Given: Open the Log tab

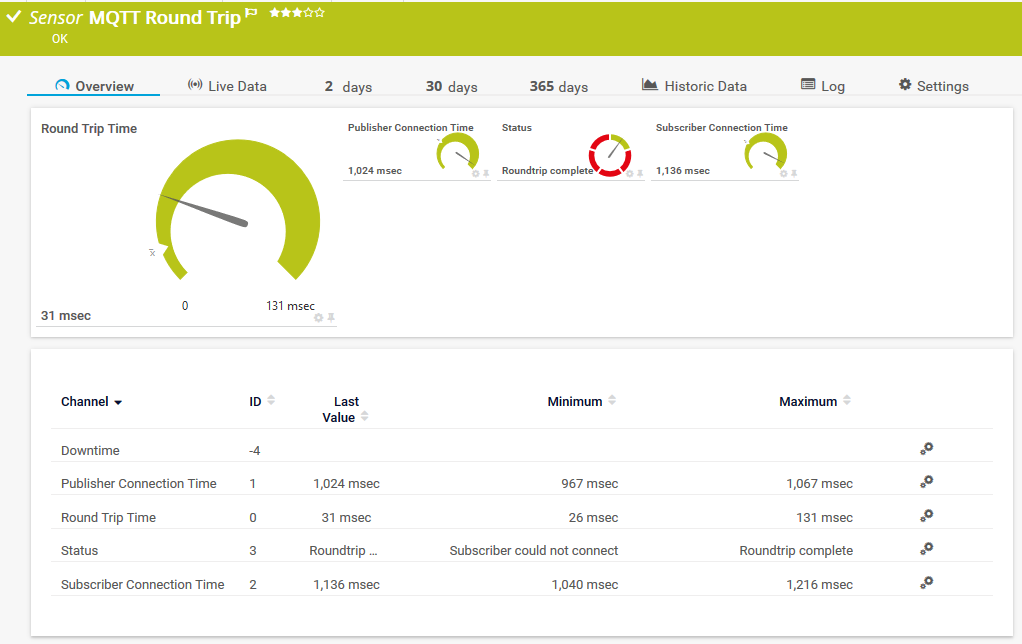Looking at the screenshot, I should 822,86.
